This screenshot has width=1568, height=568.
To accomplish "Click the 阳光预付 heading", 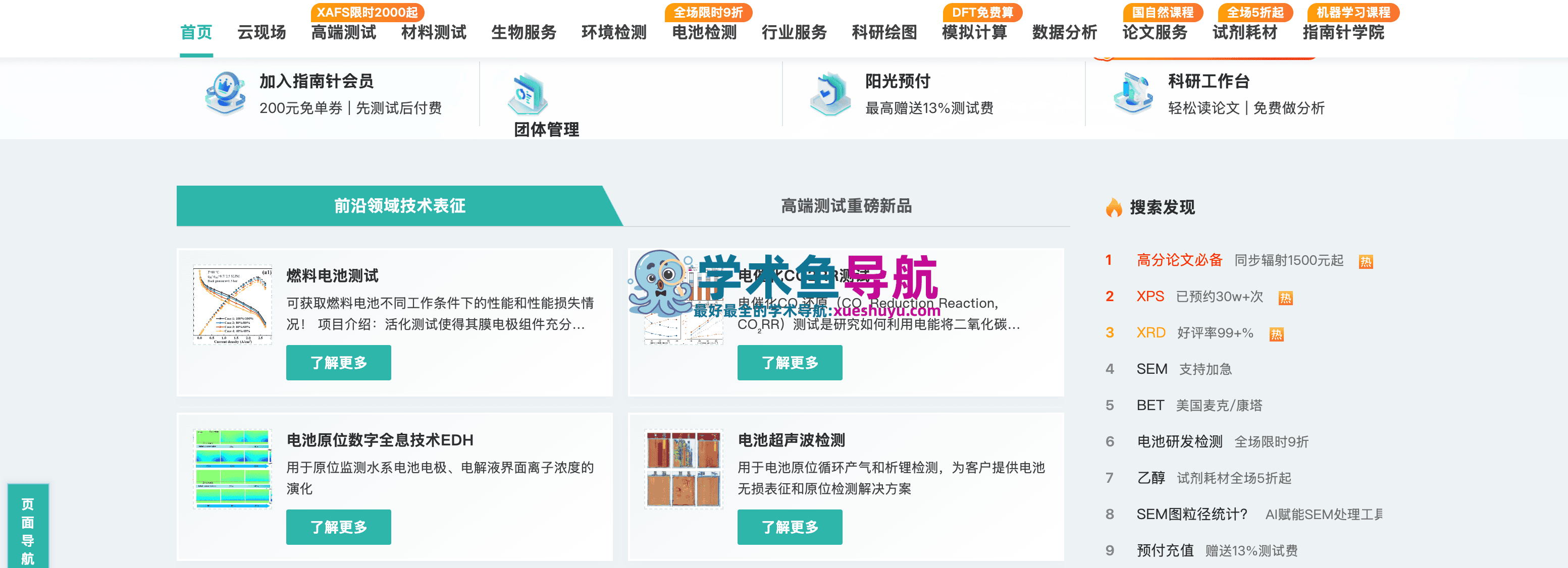I will (x=897, y=82).
